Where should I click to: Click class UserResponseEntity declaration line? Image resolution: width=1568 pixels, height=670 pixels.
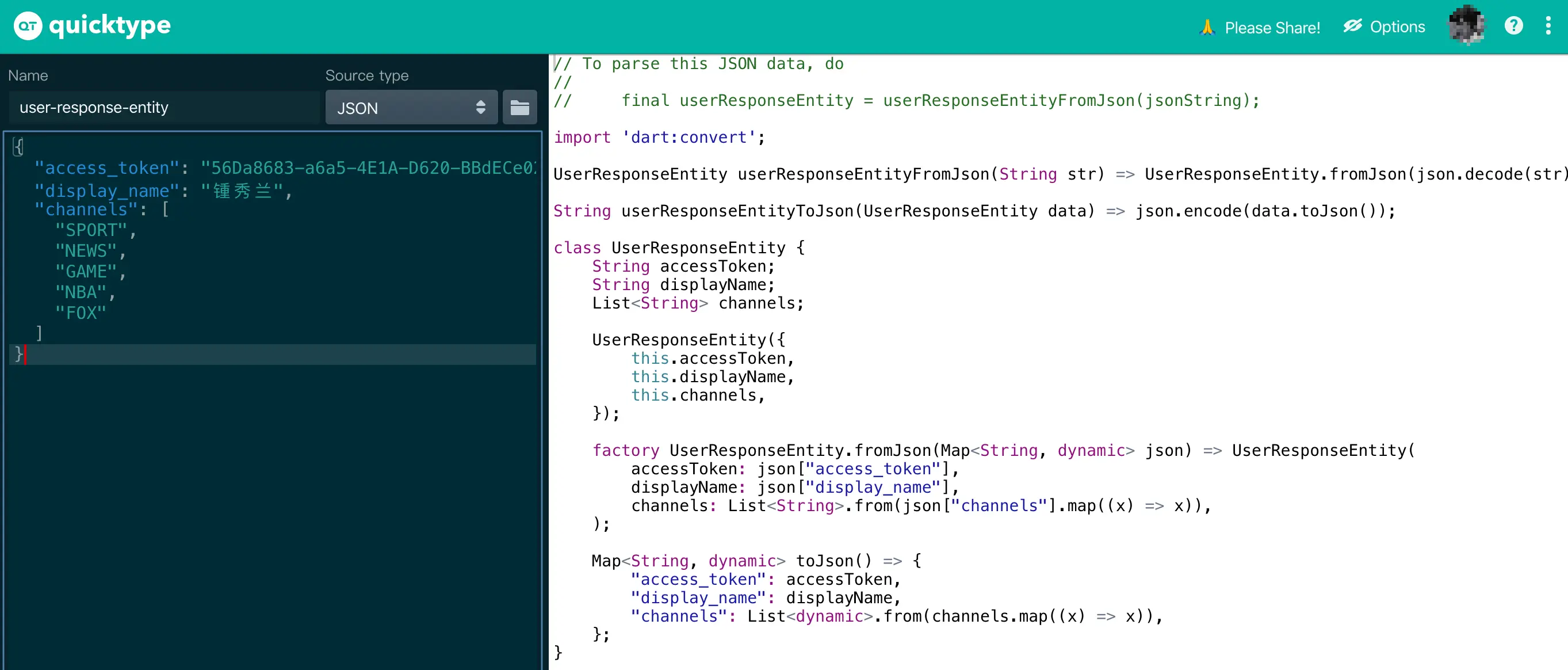pyautogui.click(x=678, y=248)
